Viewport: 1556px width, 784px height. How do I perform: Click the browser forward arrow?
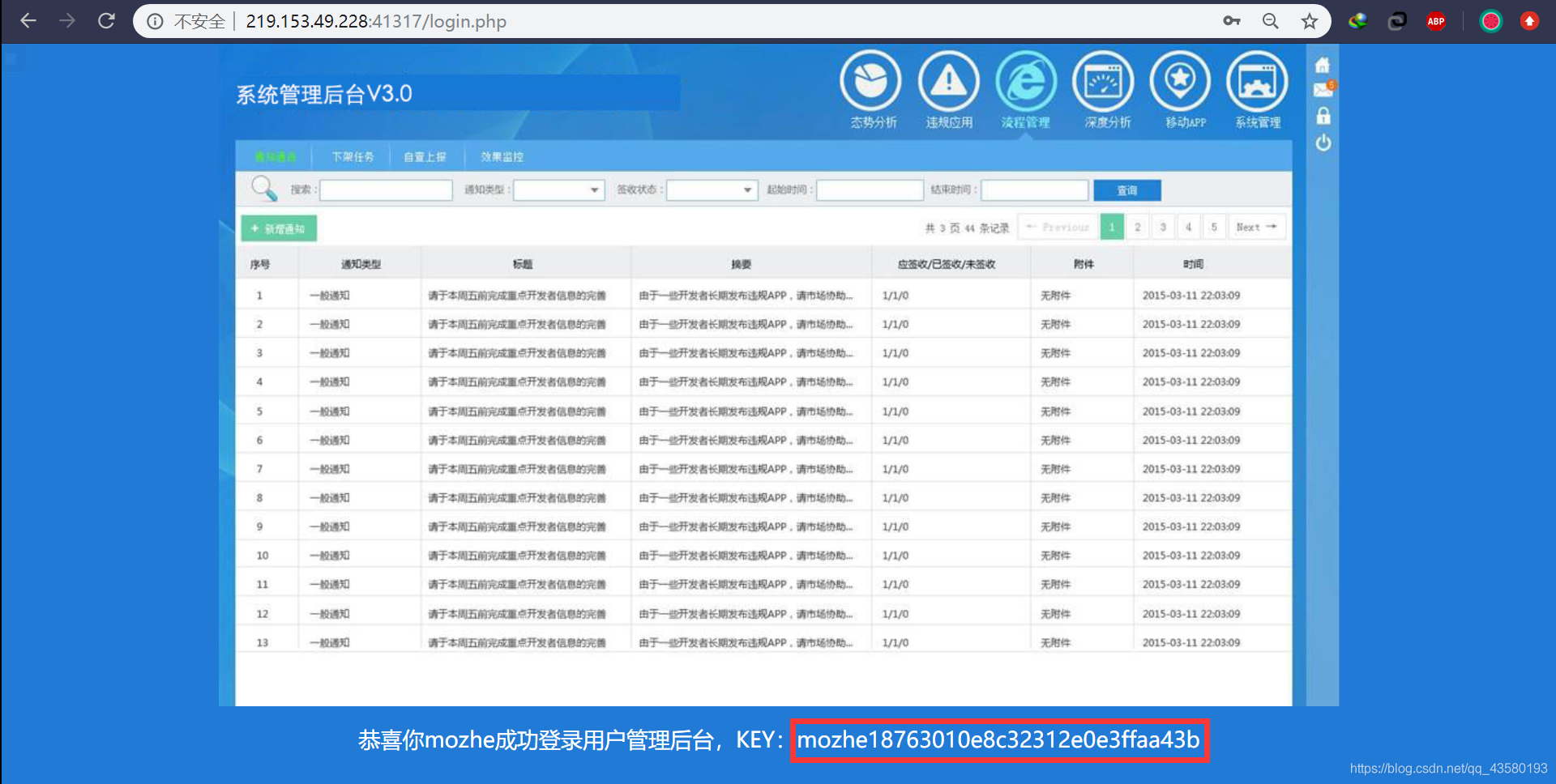click(x=67, y=21)
